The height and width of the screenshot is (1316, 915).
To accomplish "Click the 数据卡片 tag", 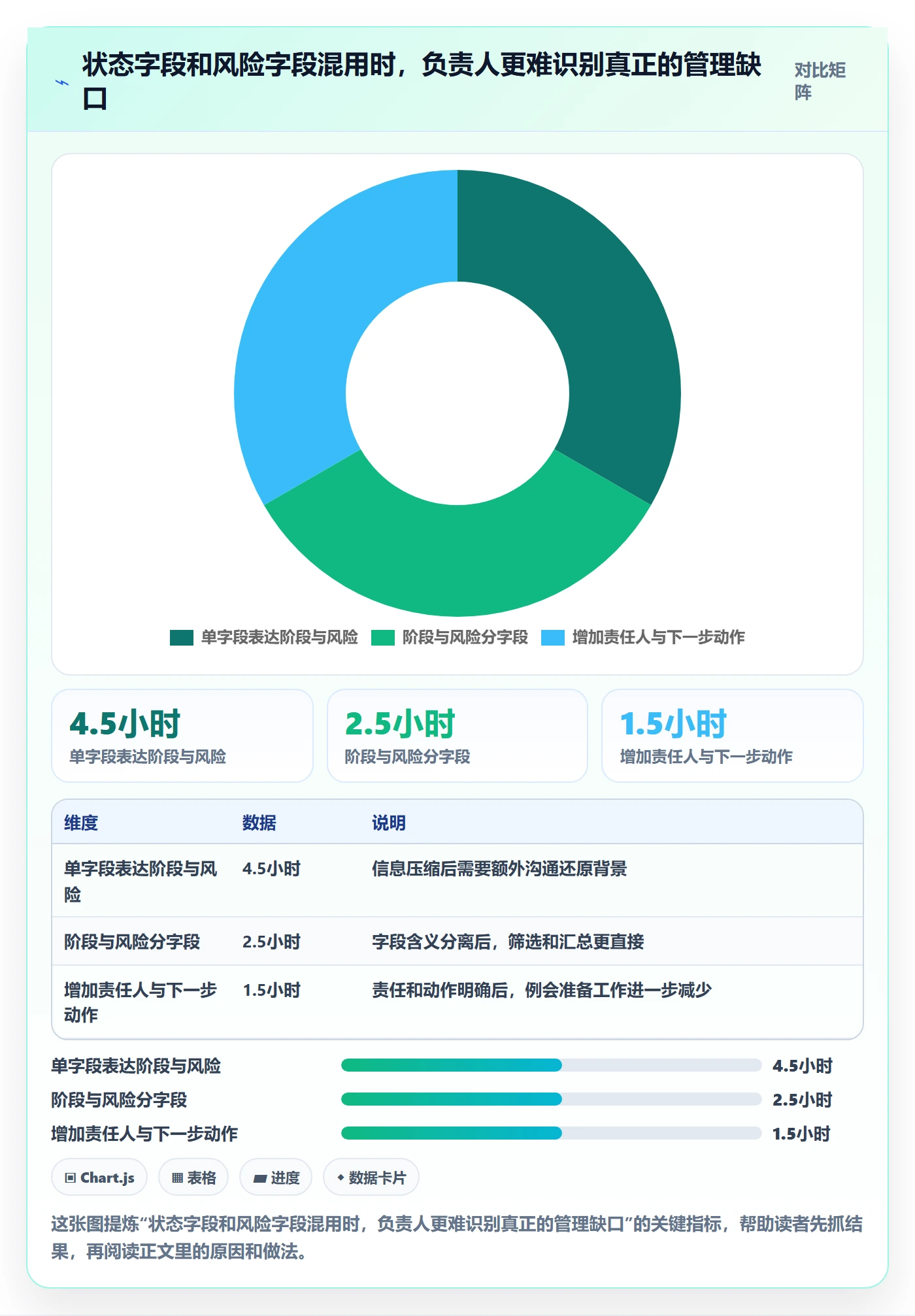I will coord(371,1177).
